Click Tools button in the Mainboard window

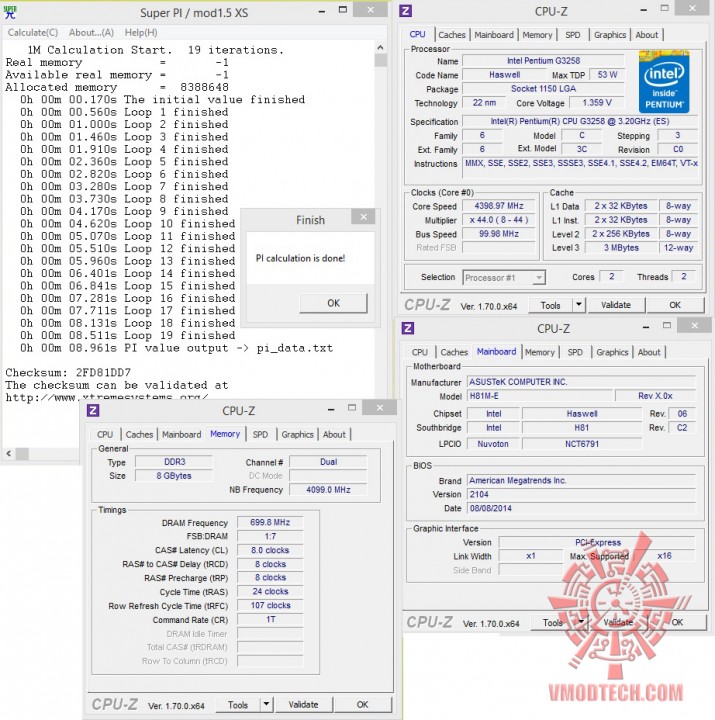(x=552, y=623)
